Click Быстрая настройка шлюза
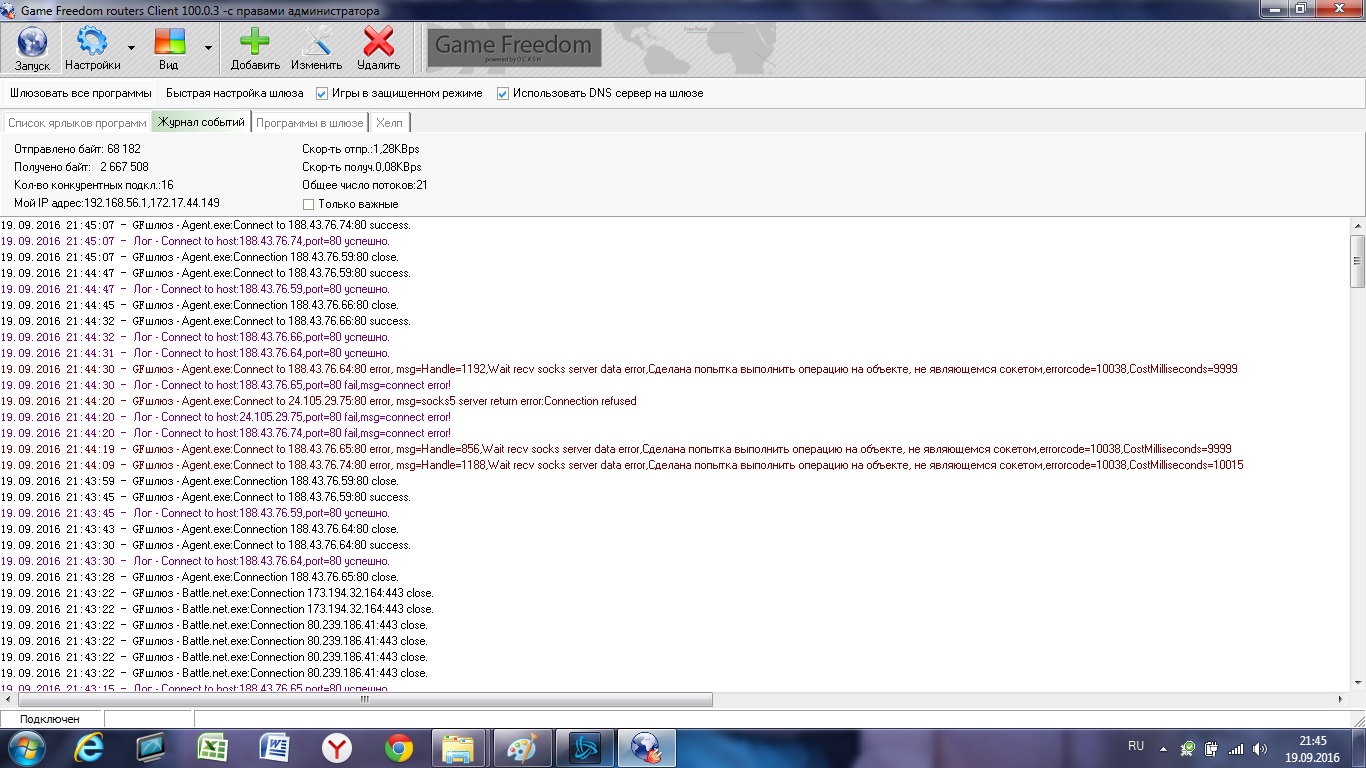 click(234, 93)
